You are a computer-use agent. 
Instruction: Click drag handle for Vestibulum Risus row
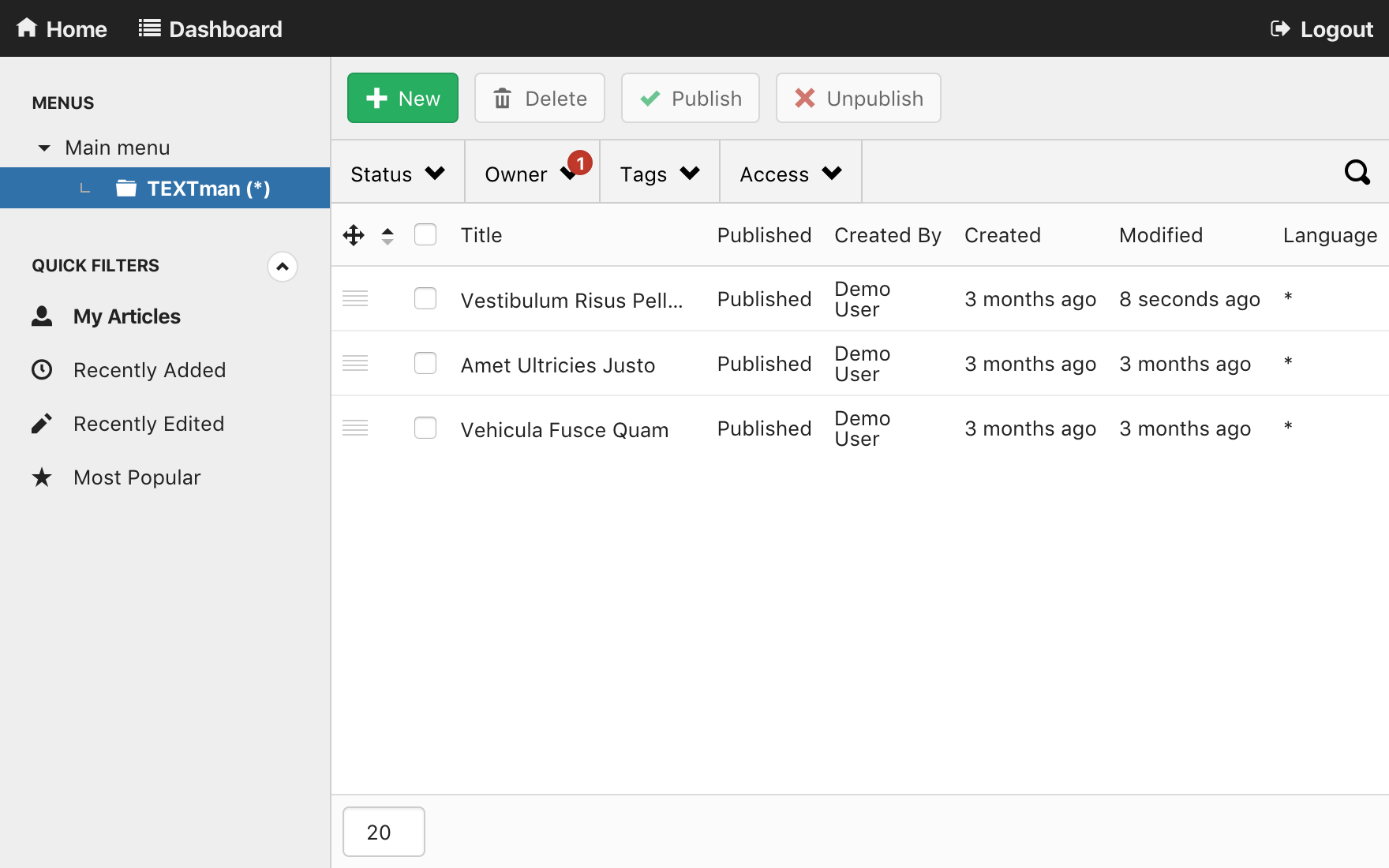[x=355, y=298]
